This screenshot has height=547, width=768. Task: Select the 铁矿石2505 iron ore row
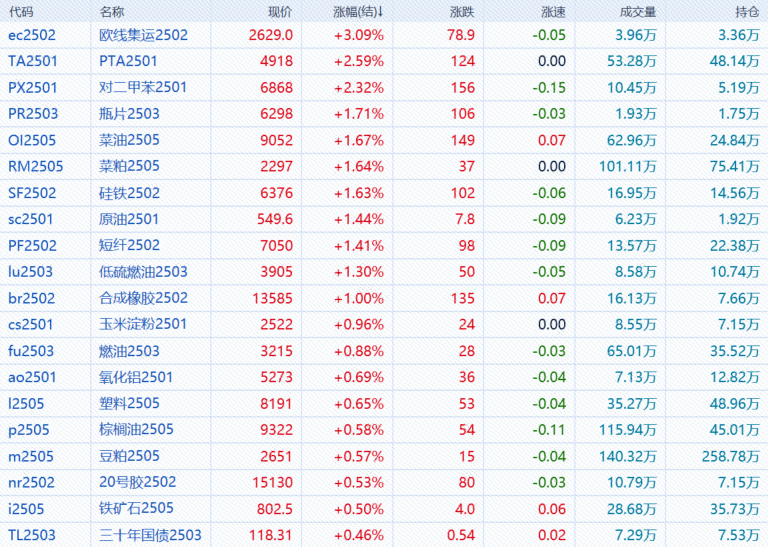pyautogui.click(x=136, y=508)
